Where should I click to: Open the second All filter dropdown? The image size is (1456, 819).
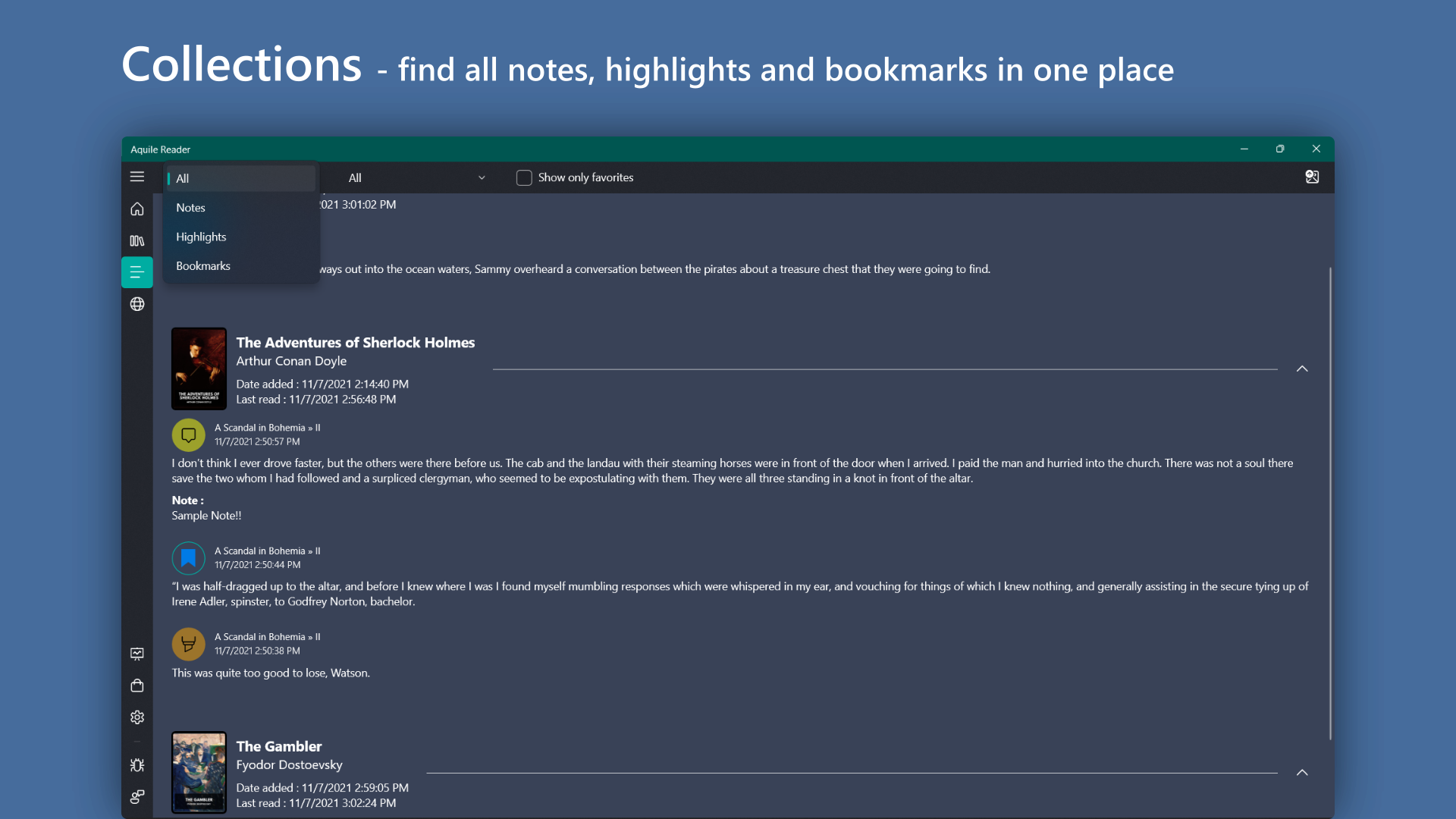pos(416,177)
